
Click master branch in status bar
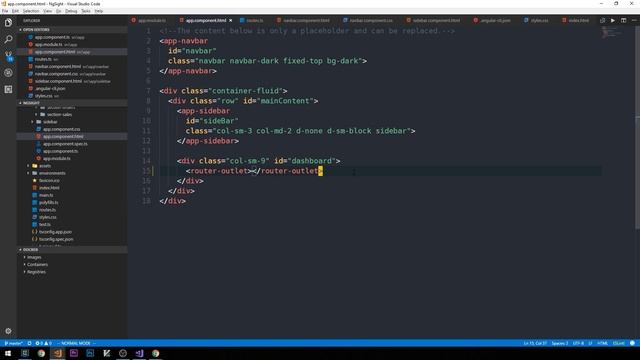(x=13, y=343)
